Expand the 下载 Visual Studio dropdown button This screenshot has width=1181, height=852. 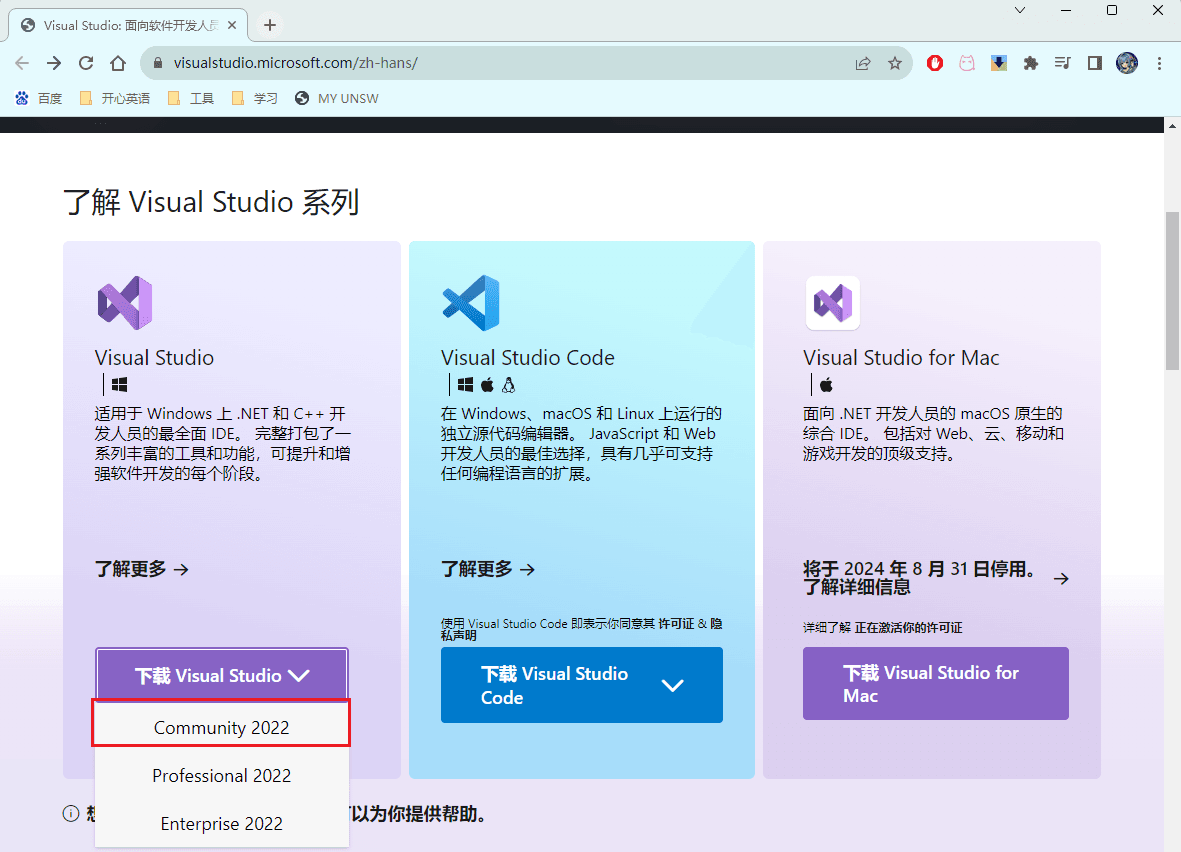click(x=222, y=675)
